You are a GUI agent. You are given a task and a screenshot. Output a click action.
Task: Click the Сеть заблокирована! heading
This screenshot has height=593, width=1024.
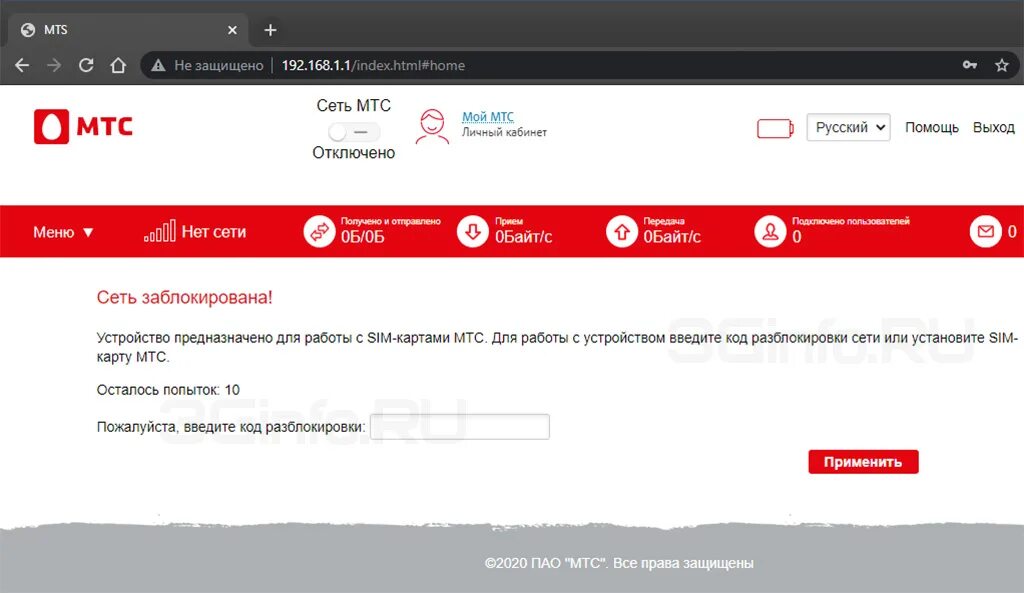tap(184, 297)
